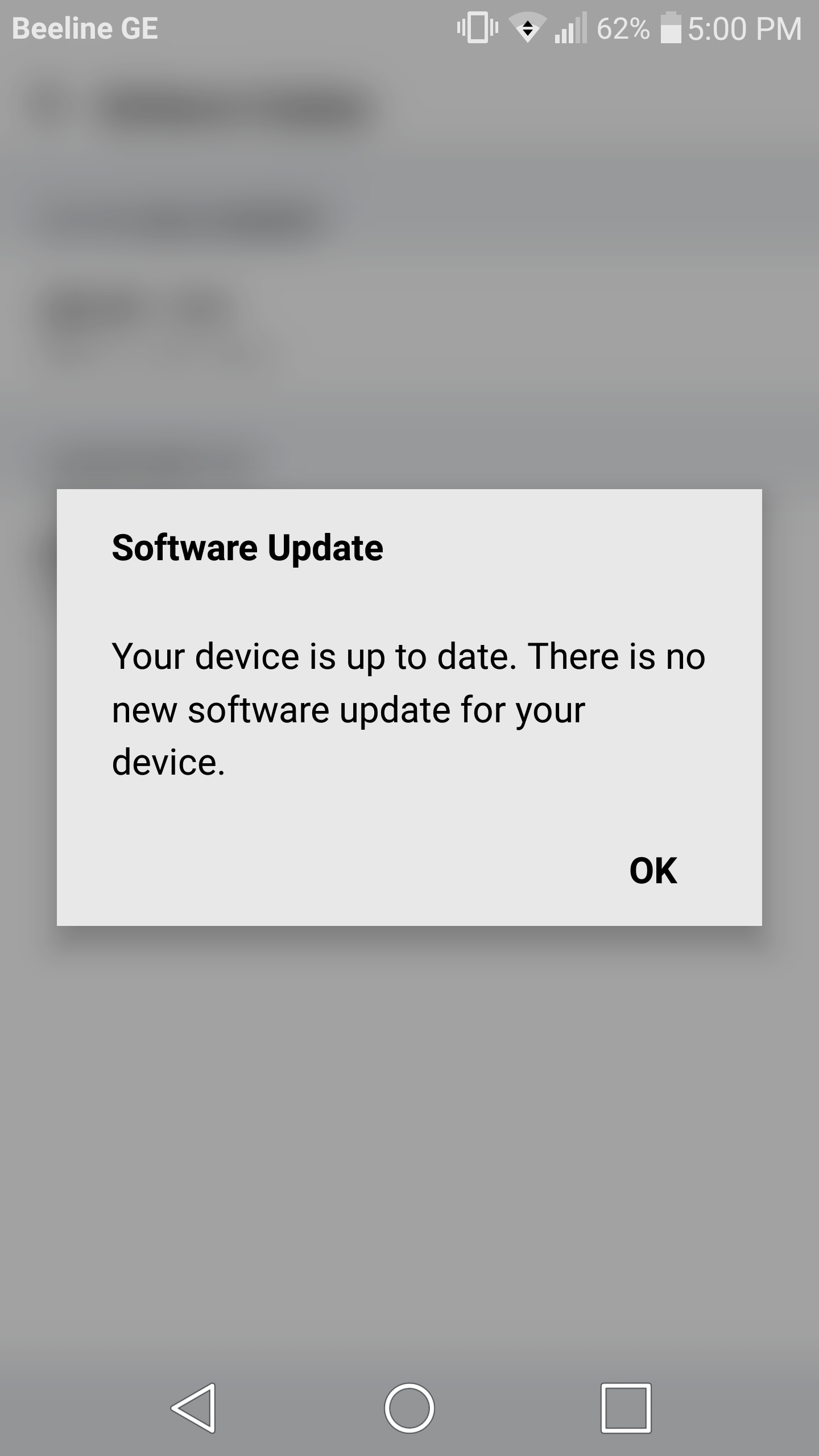The image size is (819, 1456).
Task: Tap the vibrate mode status icon
Action: (477, 28)
